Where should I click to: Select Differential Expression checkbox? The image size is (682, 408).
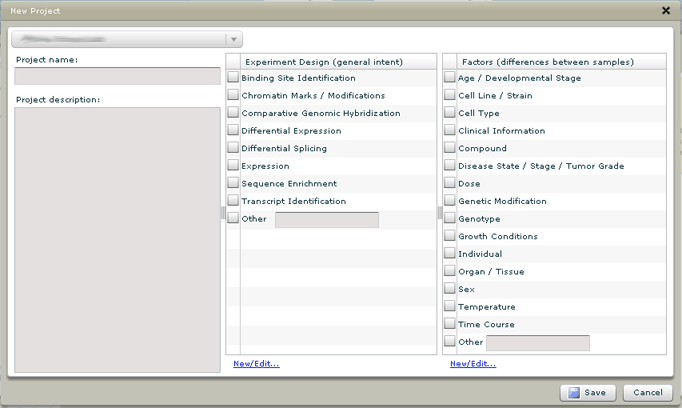pyautogui.click(x=233, y=130)
